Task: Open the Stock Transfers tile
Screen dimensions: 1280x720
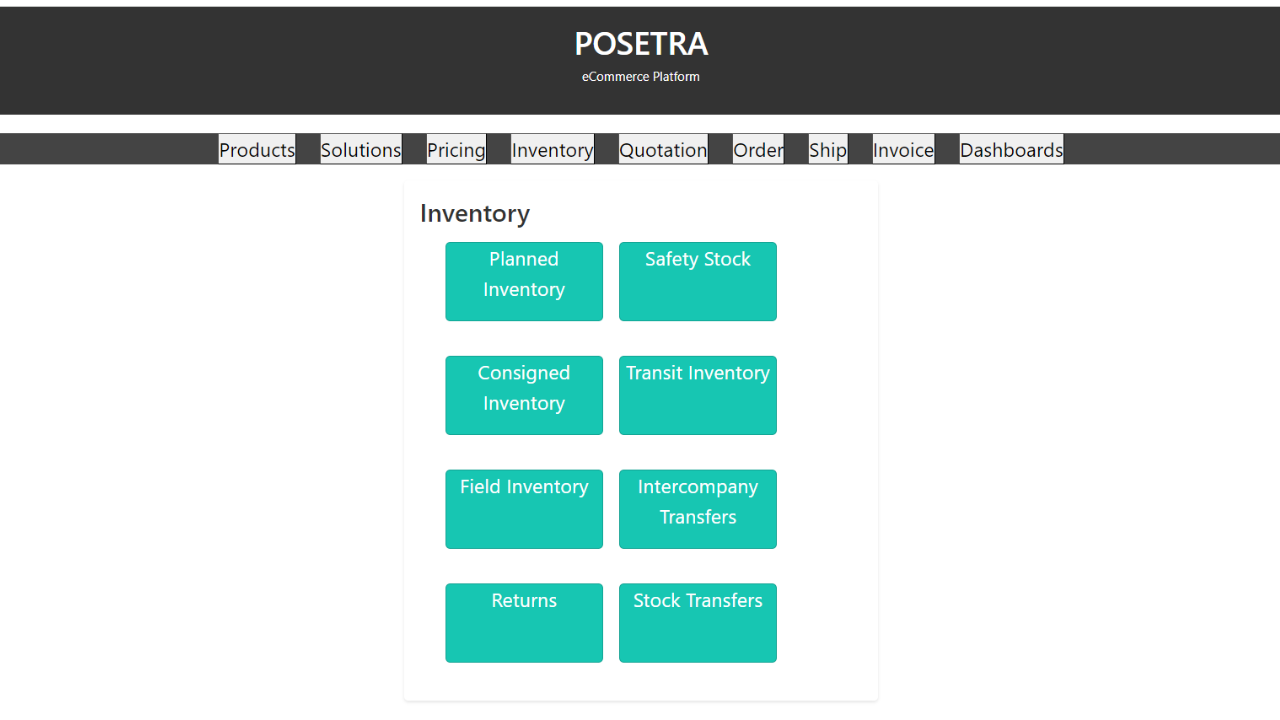Action: point(698,622)
